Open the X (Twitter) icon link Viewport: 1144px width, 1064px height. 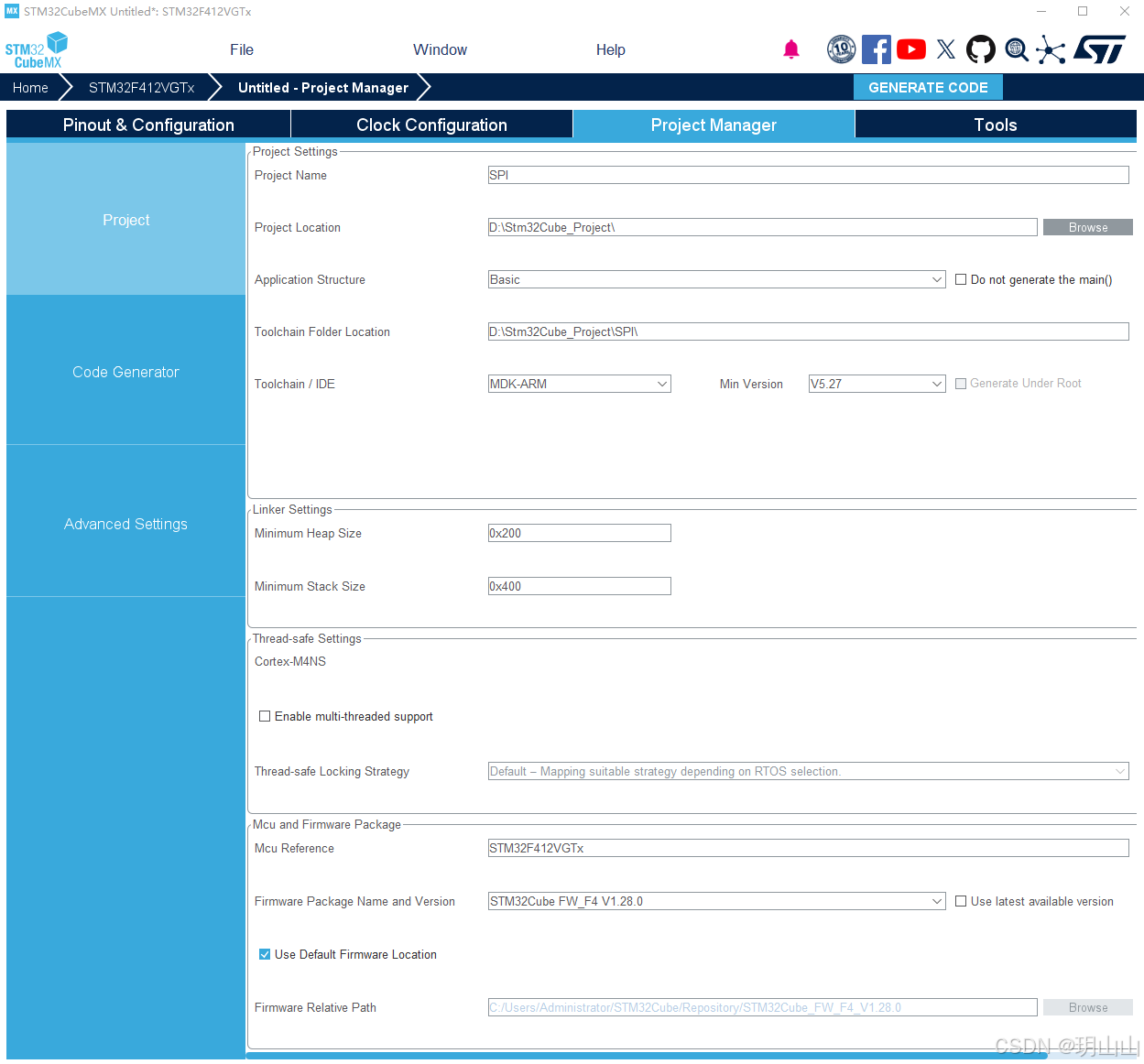946,49
